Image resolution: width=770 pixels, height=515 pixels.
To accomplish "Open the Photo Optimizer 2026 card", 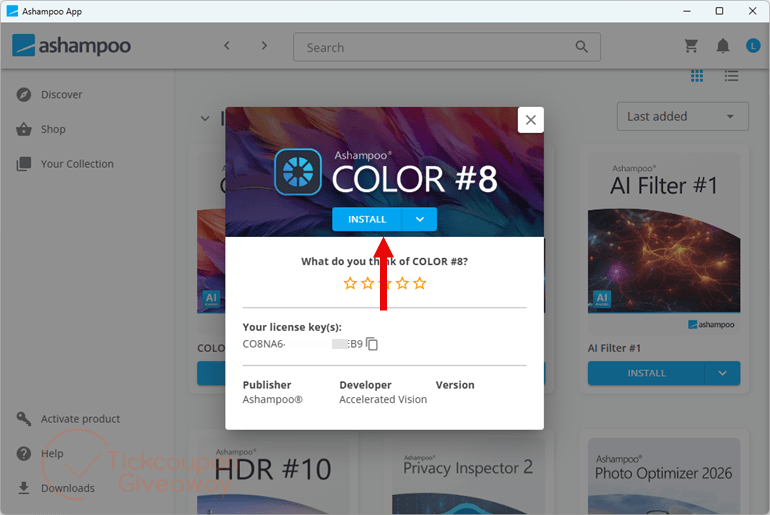I will pyautogui.click(x=664, y=475).
